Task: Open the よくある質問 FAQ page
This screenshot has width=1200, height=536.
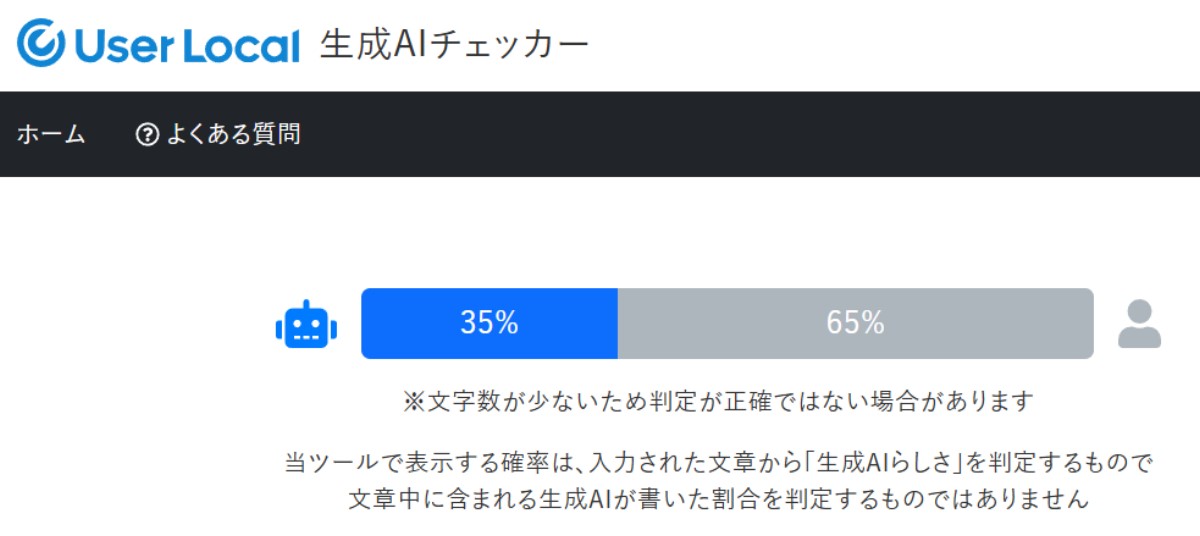Action: pos(232,134)
